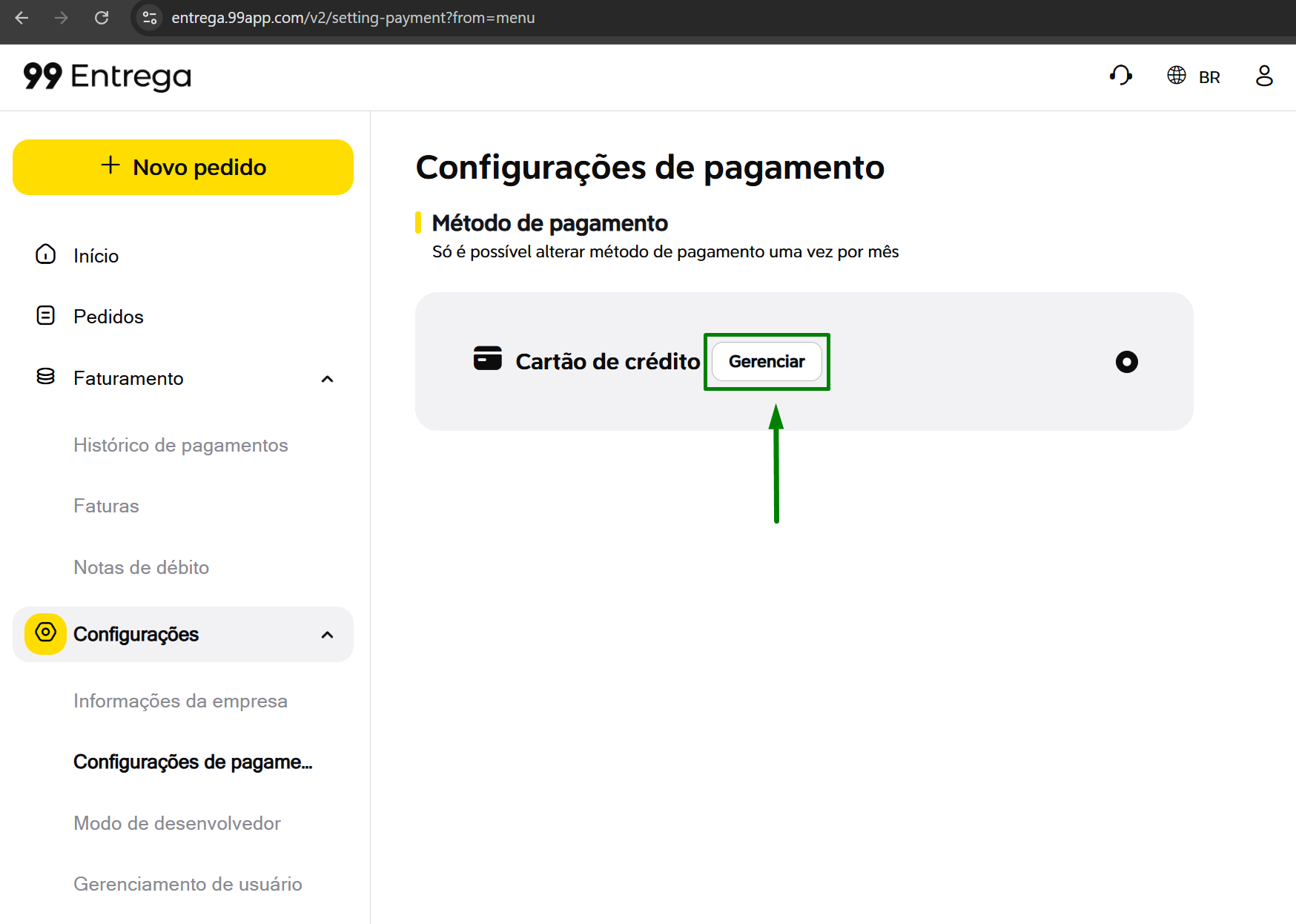Click the credit card icon
1296x924 pixels.
click(488, 358)
